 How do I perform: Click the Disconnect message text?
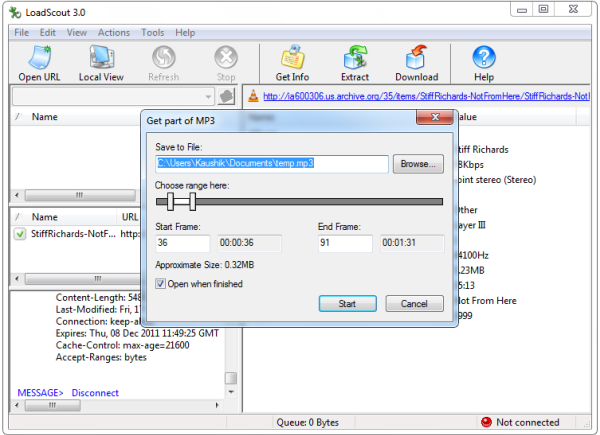click(x=95, y=393)
